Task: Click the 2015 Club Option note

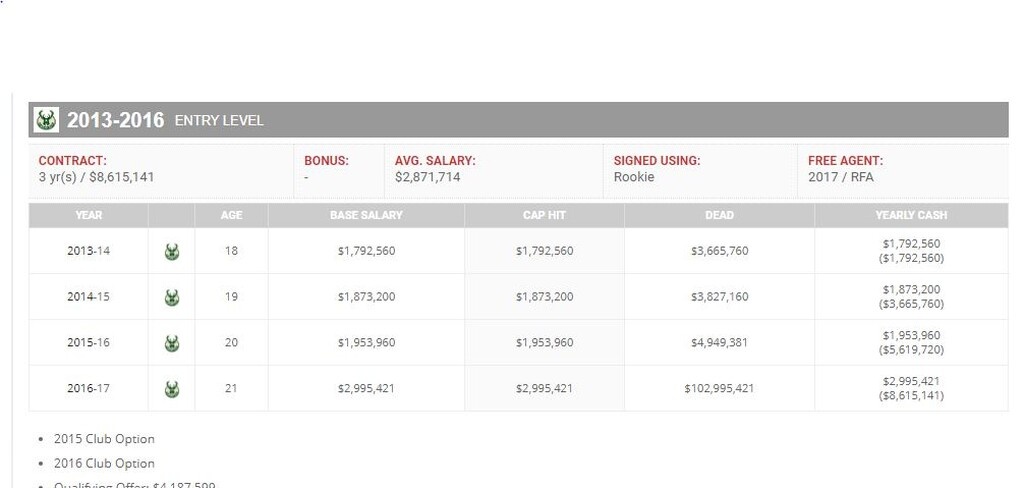Action: coord(104,439)
